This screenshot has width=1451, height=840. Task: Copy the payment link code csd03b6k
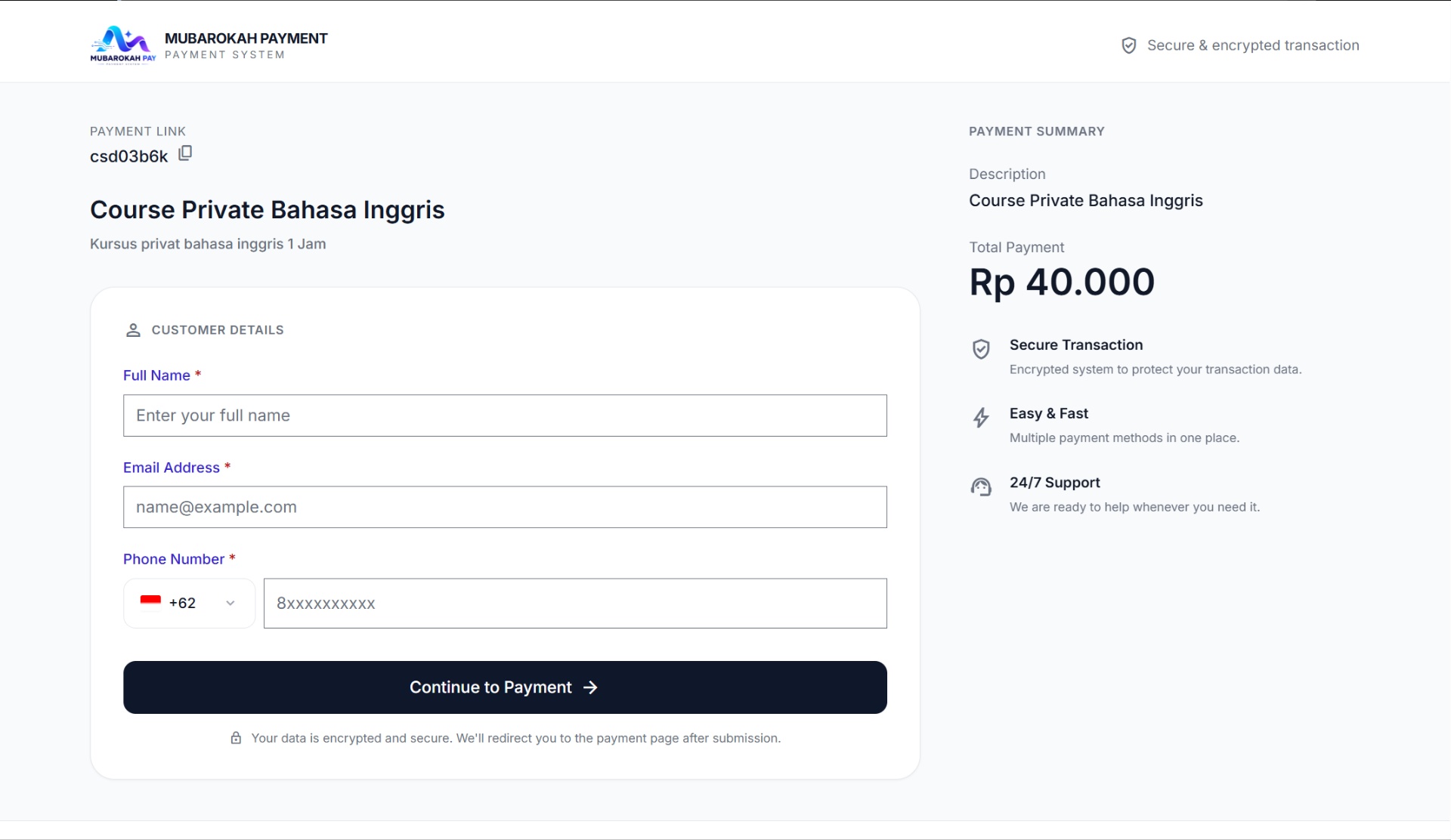pyautogui.click(x=185, y=153)
